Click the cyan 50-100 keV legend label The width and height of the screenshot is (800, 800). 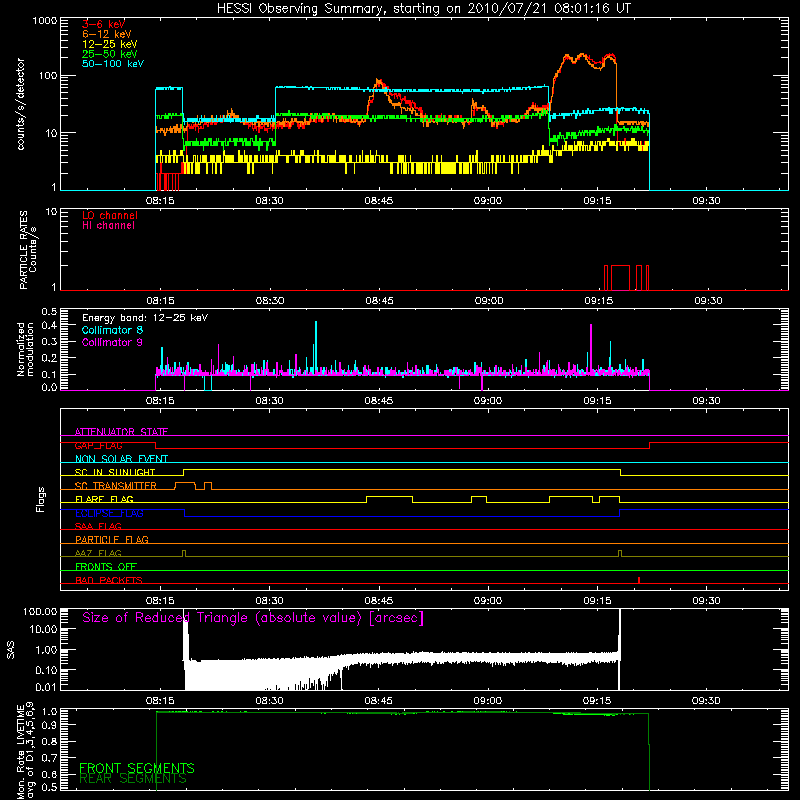113,64
